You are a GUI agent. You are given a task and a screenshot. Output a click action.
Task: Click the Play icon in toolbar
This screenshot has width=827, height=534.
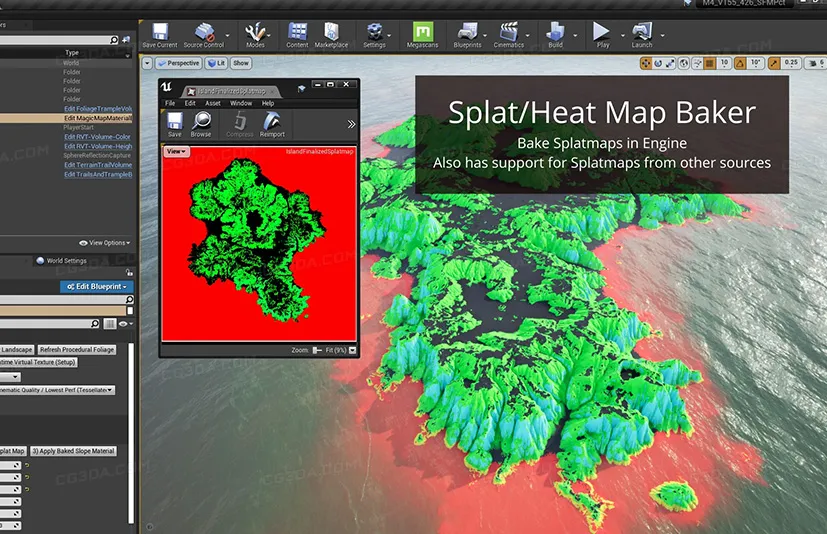coord(602,35)
